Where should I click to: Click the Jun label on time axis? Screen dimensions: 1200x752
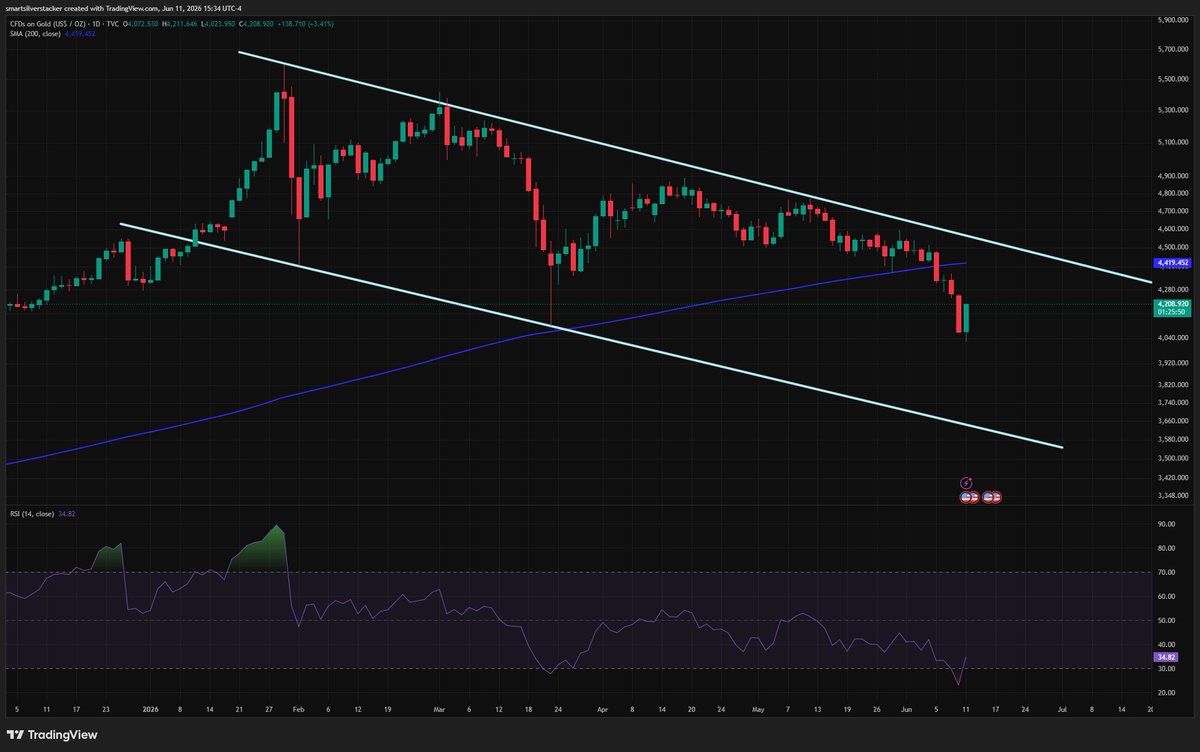click(904, 708)
